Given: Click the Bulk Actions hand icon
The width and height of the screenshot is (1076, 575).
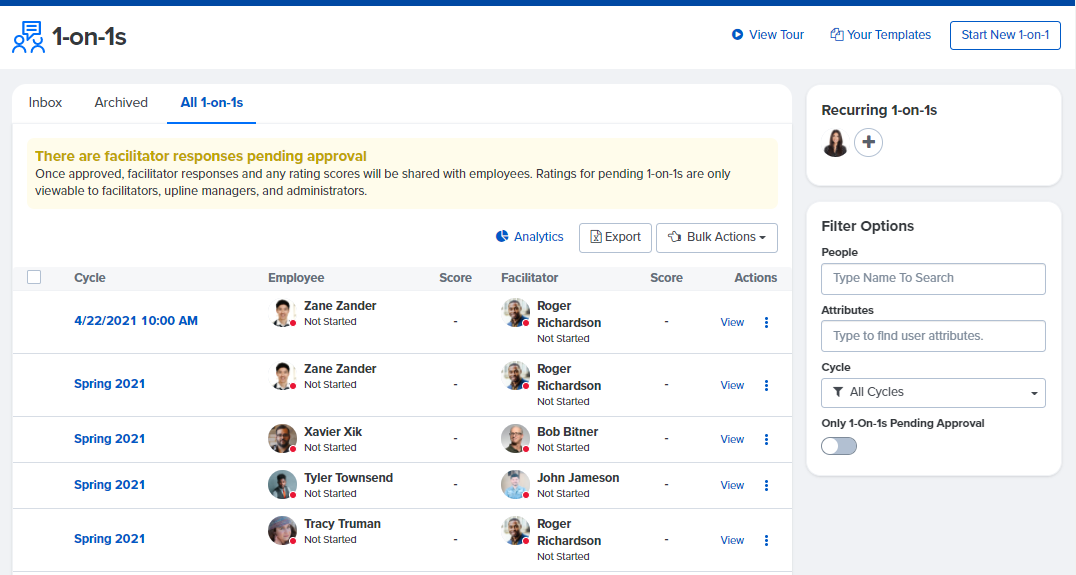Looking at the screenshot, I should point(675,237).
